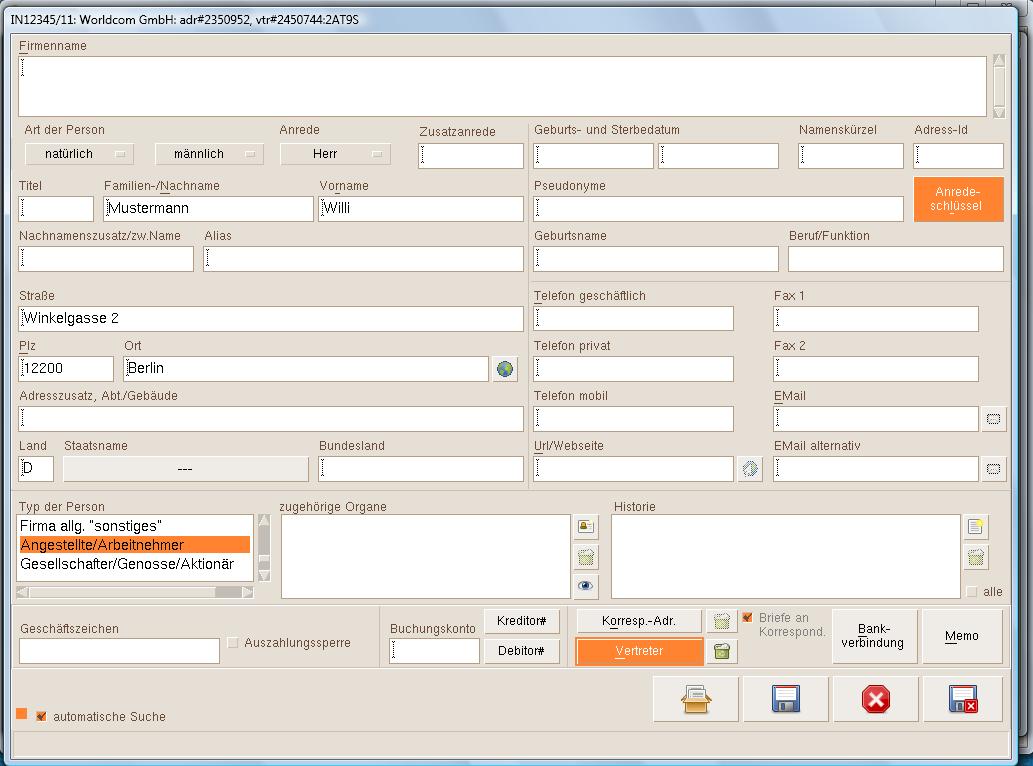Open the natürlich dropdown for Art der Person
The height and width of the screenshot is (766, 1033).
point(79,154)
